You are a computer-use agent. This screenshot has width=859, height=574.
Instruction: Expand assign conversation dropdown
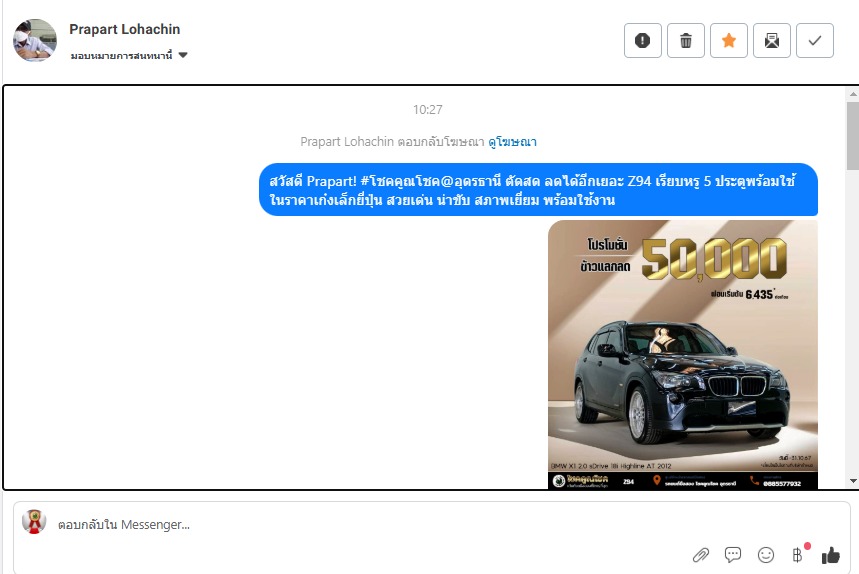tap(129, 55)
